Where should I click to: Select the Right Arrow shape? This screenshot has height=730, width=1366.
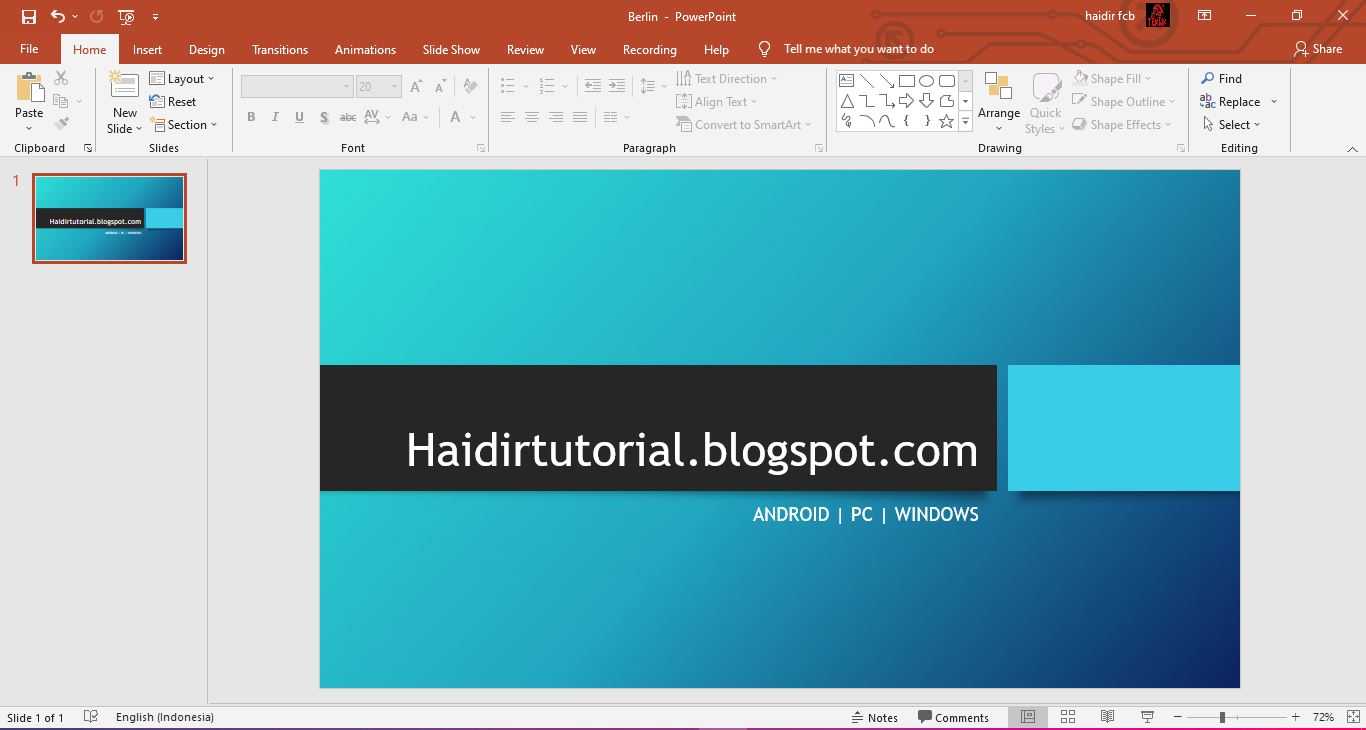pyautogui.click(x=907, y=101)
